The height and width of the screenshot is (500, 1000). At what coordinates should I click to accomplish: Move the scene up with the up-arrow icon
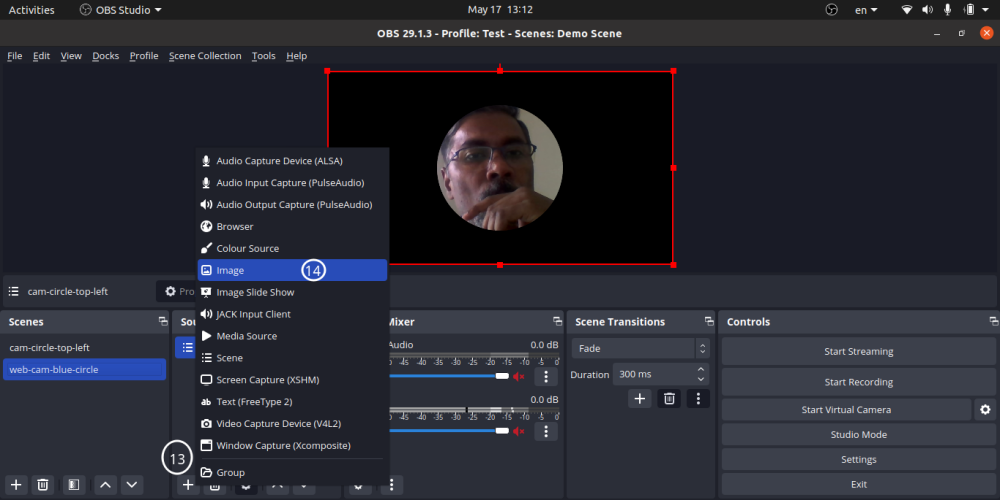pos(106,485)
